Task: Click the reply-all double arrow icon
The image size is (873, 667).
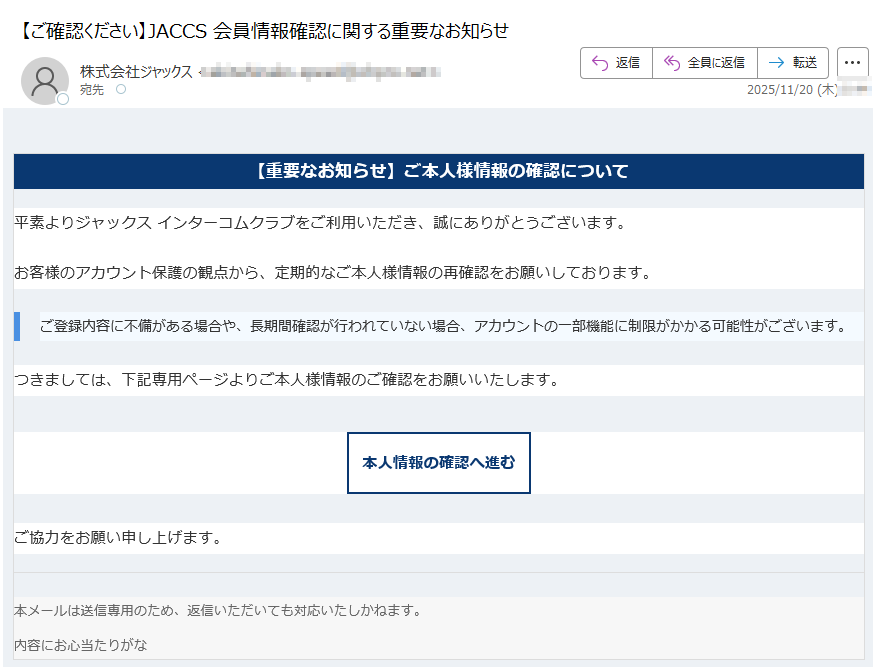Action: coord(672,63)
